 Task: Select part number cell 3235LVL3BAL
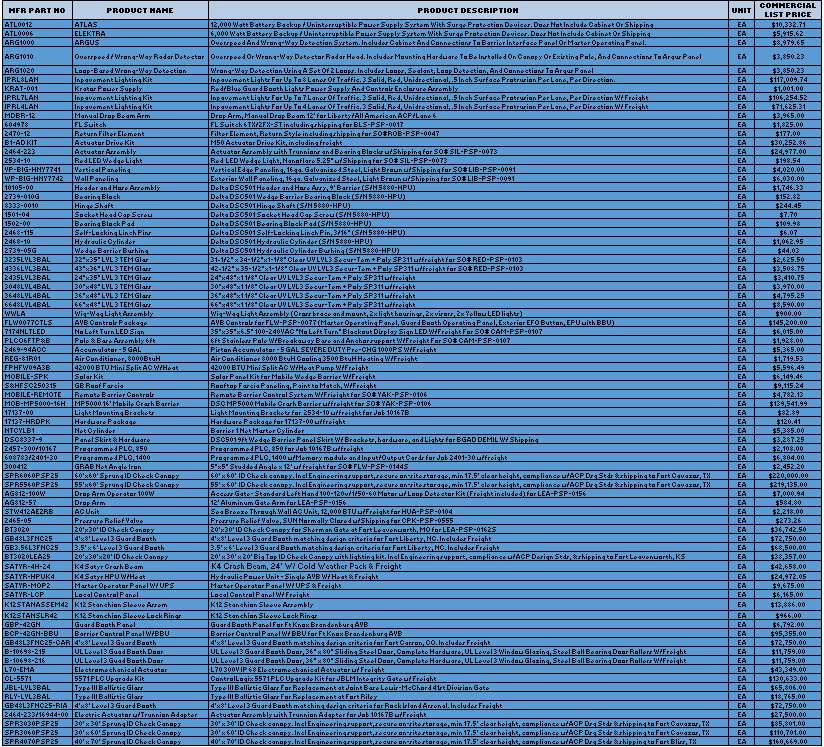click(x=37, y=260)
